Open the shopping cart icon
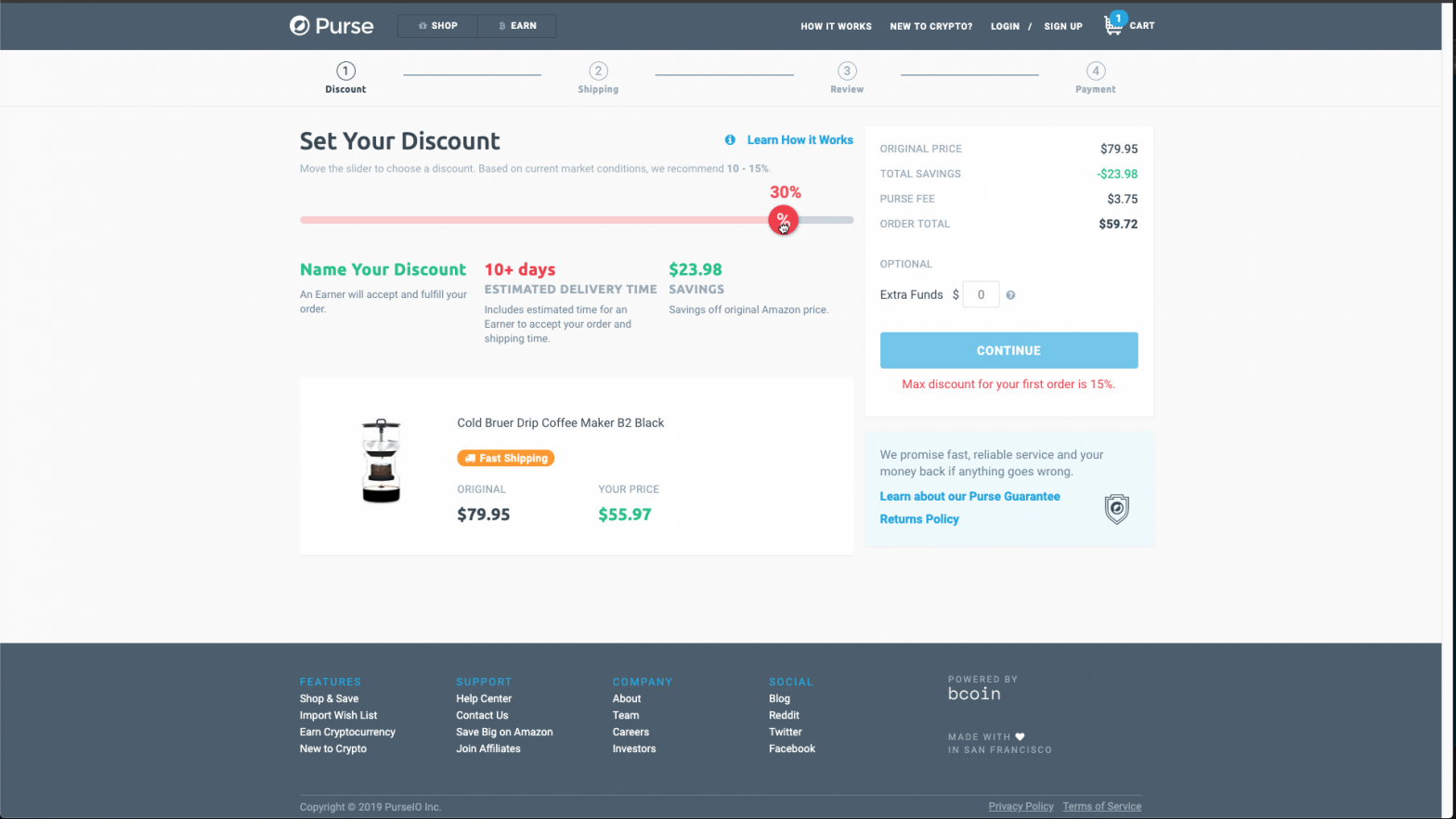 tap(1113, 24)
